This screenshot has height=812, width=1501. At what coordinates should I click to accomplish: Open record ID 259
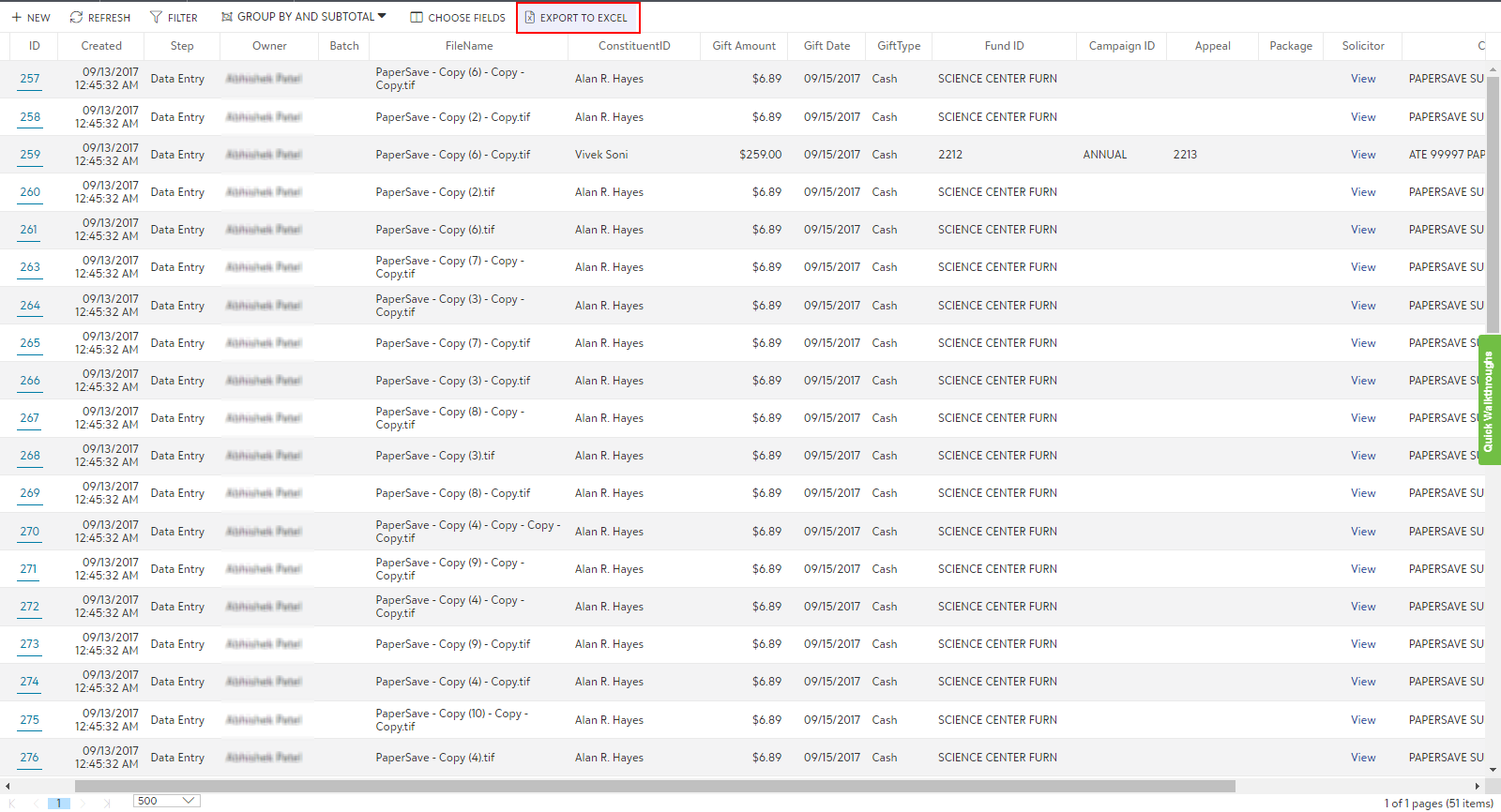(x=30, y=155)
